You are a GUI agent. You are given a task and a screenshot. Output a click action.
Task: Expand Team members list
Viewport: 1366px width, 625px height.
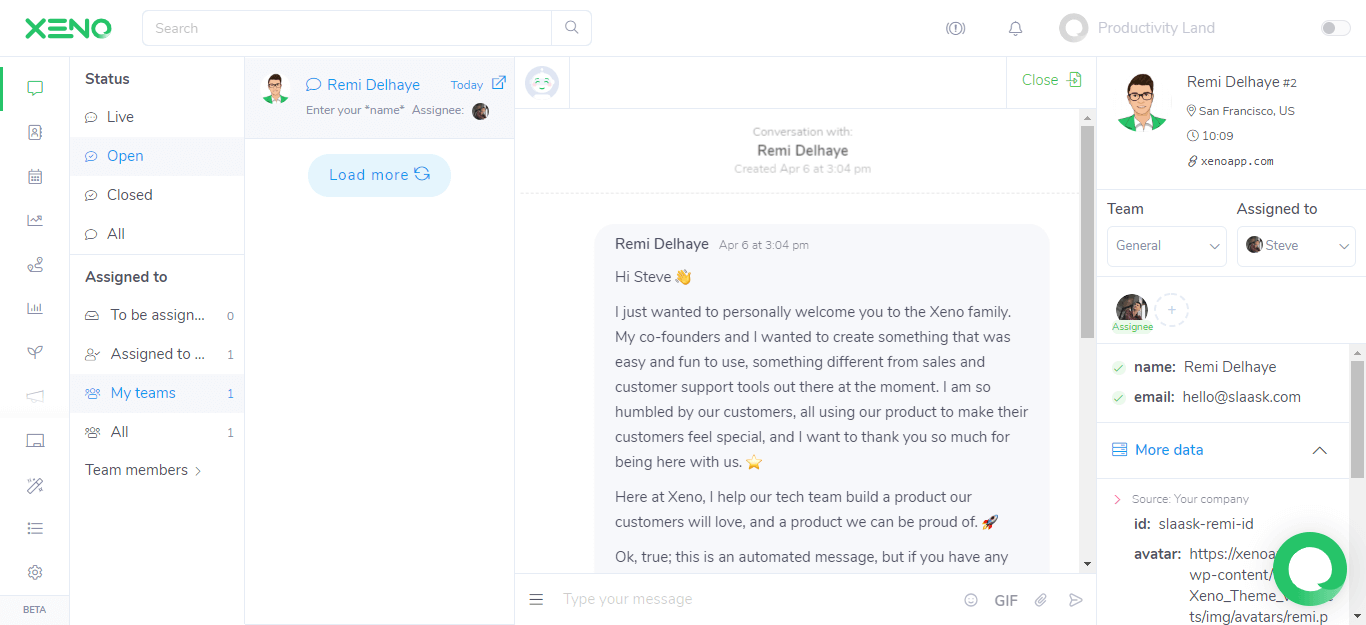(144, 470)
